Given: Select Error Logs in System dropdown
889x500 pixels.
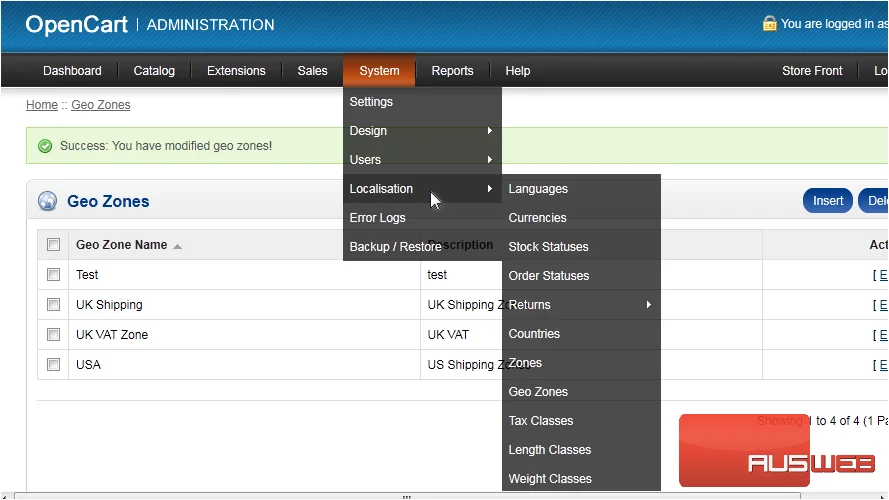Looking at the screenshot, I should click(422, 218).
